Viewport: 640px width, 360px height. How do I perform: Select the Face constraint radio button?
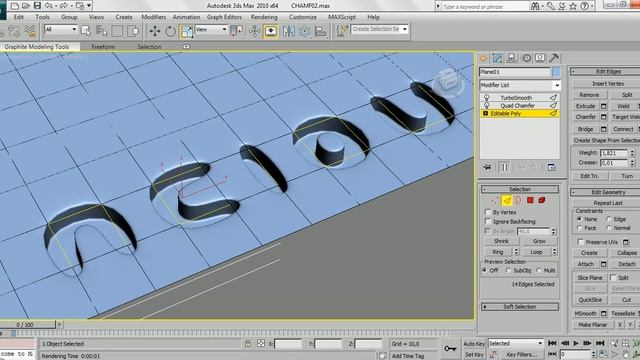(579, 228)
